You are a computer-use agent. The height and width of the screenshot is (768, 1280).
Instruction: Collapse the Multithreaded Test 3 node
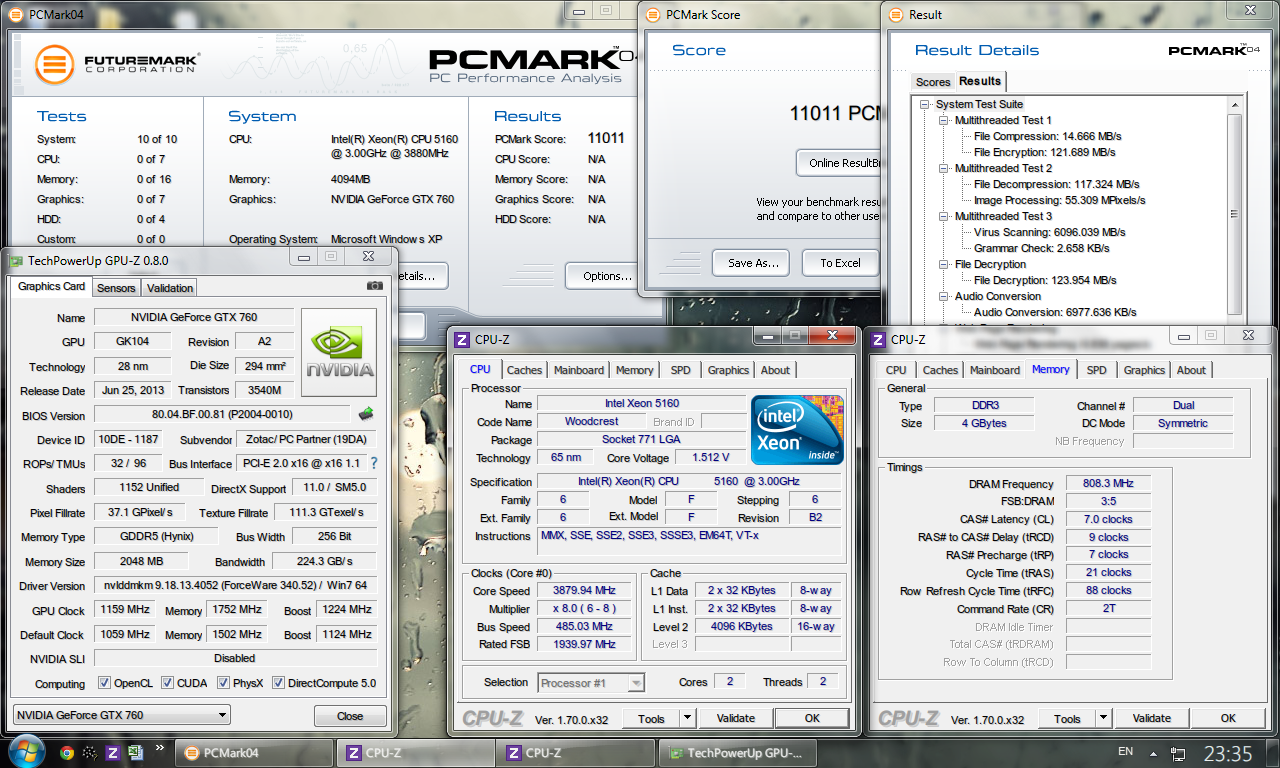[945, 216]
